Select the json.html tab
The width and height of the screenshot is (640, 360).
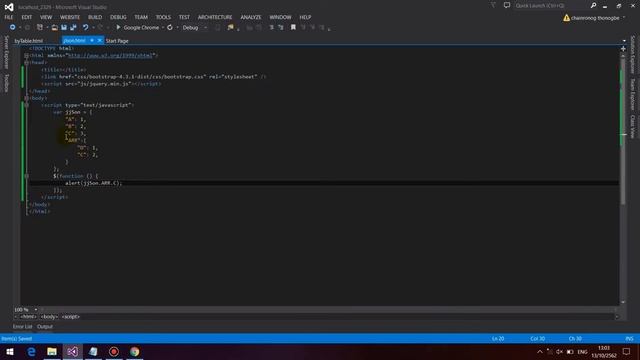coord(74,40)
